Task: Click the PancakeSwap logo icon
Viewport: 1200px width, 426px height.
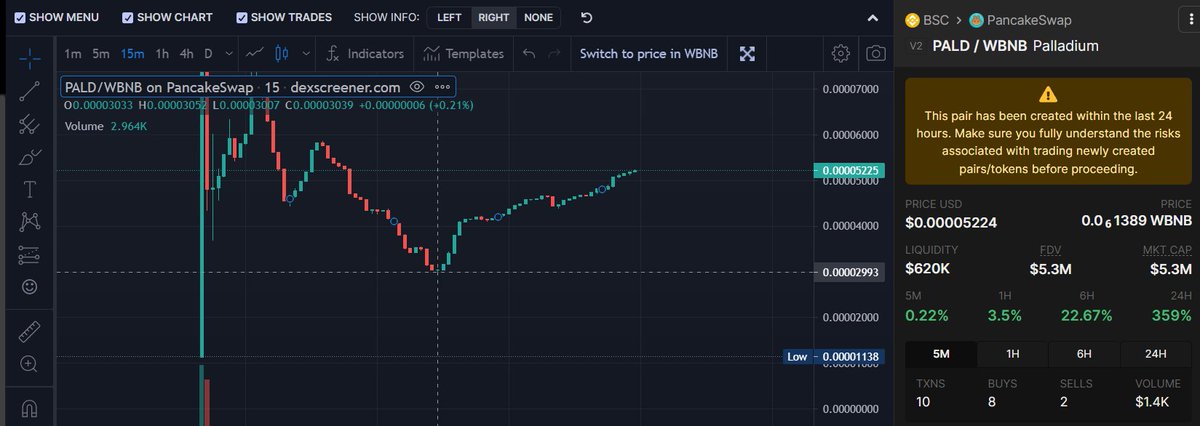Action: tap(977, 19)
